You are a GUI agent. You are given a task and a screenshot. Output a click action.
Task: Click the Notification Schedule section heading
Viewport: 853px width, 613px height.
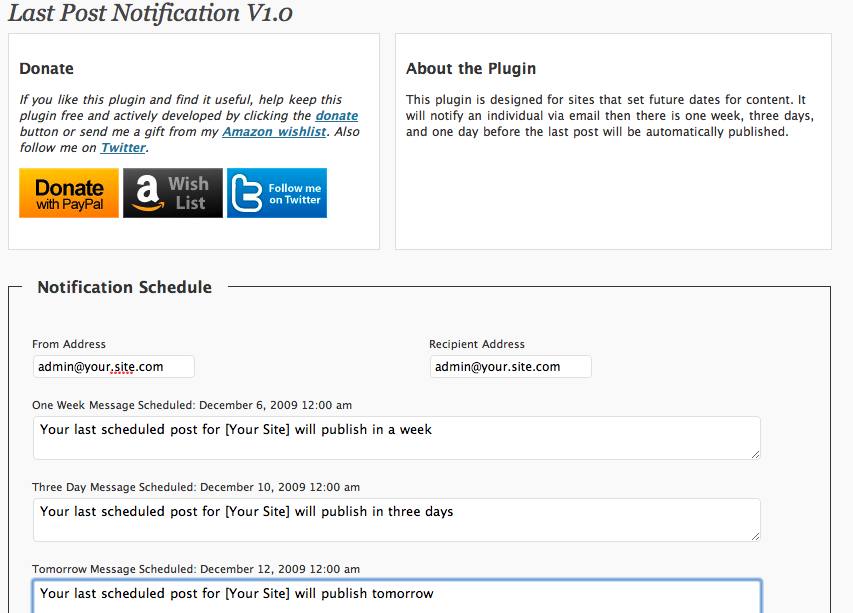tap(125, 287)
